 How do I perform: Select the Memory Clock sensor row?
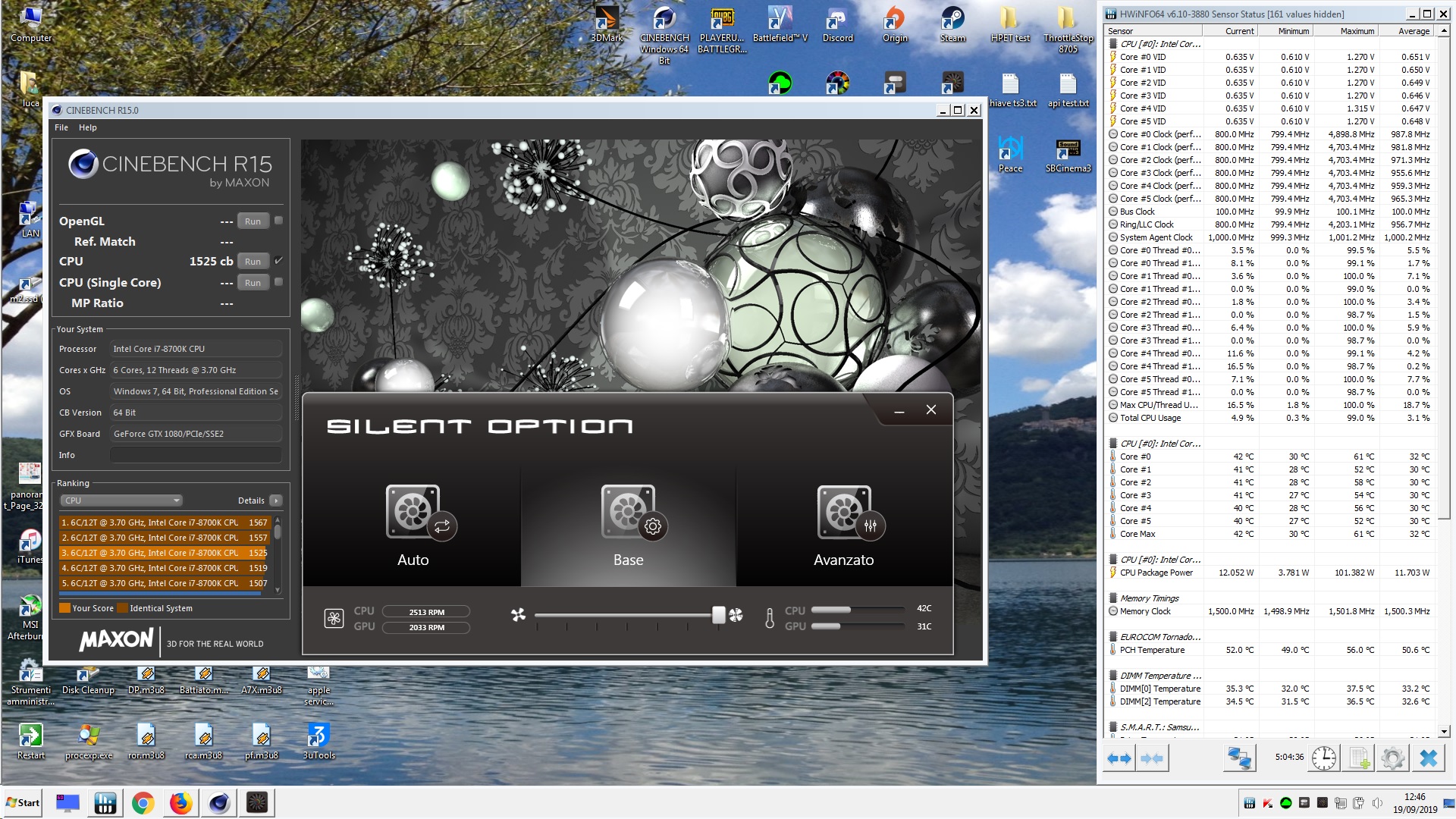1271,611
